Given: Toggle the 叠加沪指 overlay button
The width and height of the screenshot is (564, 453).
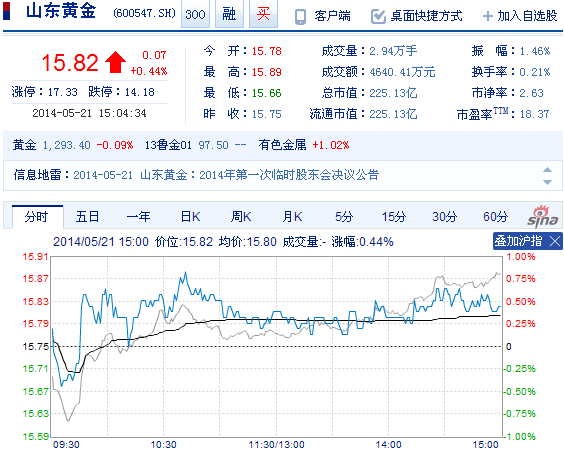Looking at the screenshot, I should (x=518, y=241).
